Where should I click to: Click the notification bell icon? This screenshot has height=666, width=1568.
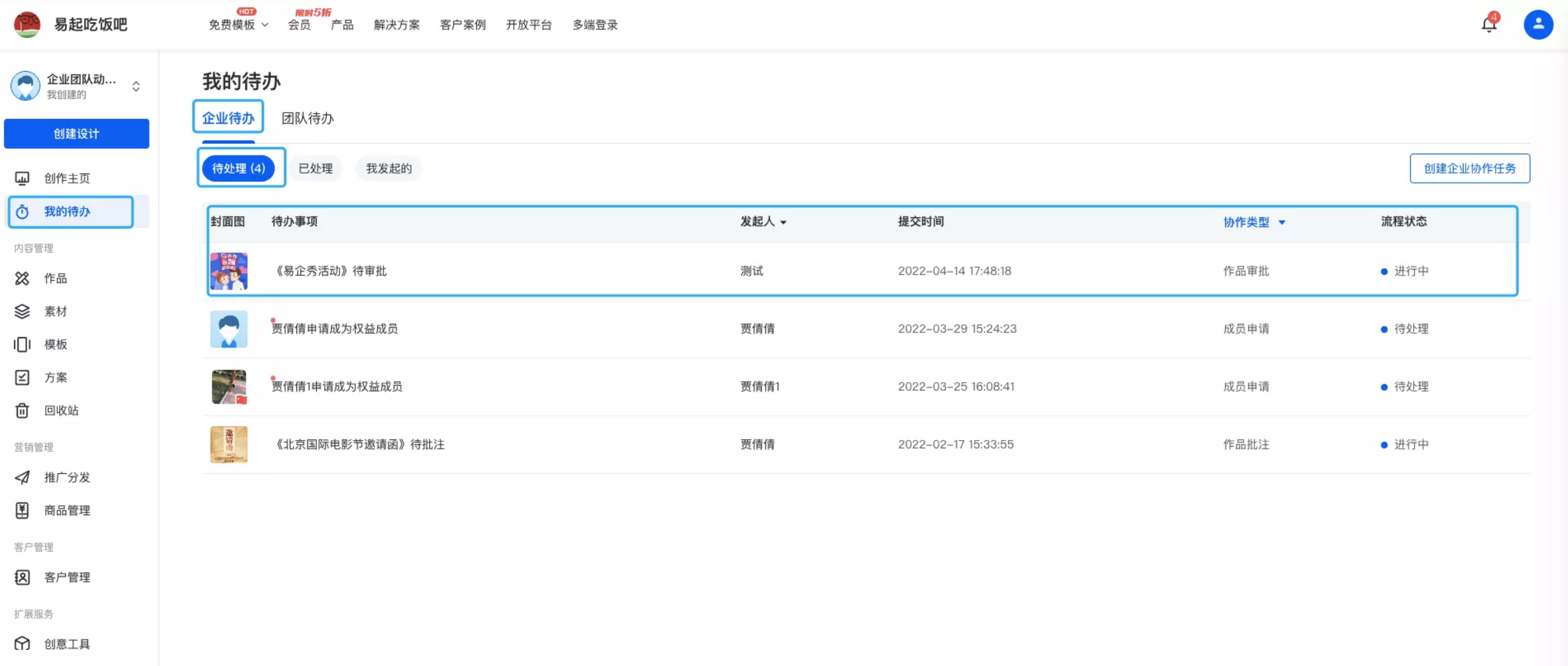click(1488, 25)
